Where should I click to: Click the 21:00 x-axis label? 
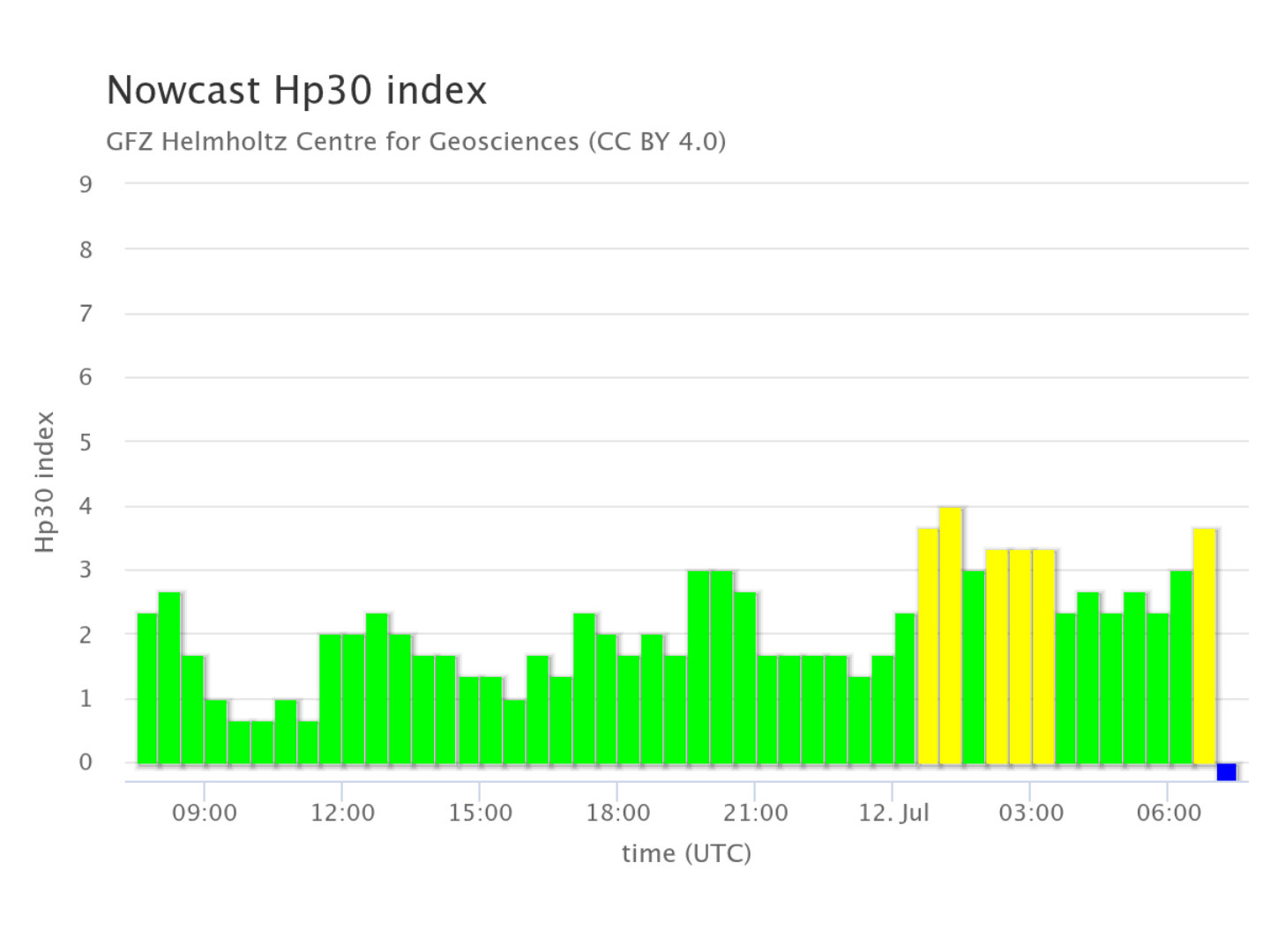pyautogui.click(x=755, y=813)
